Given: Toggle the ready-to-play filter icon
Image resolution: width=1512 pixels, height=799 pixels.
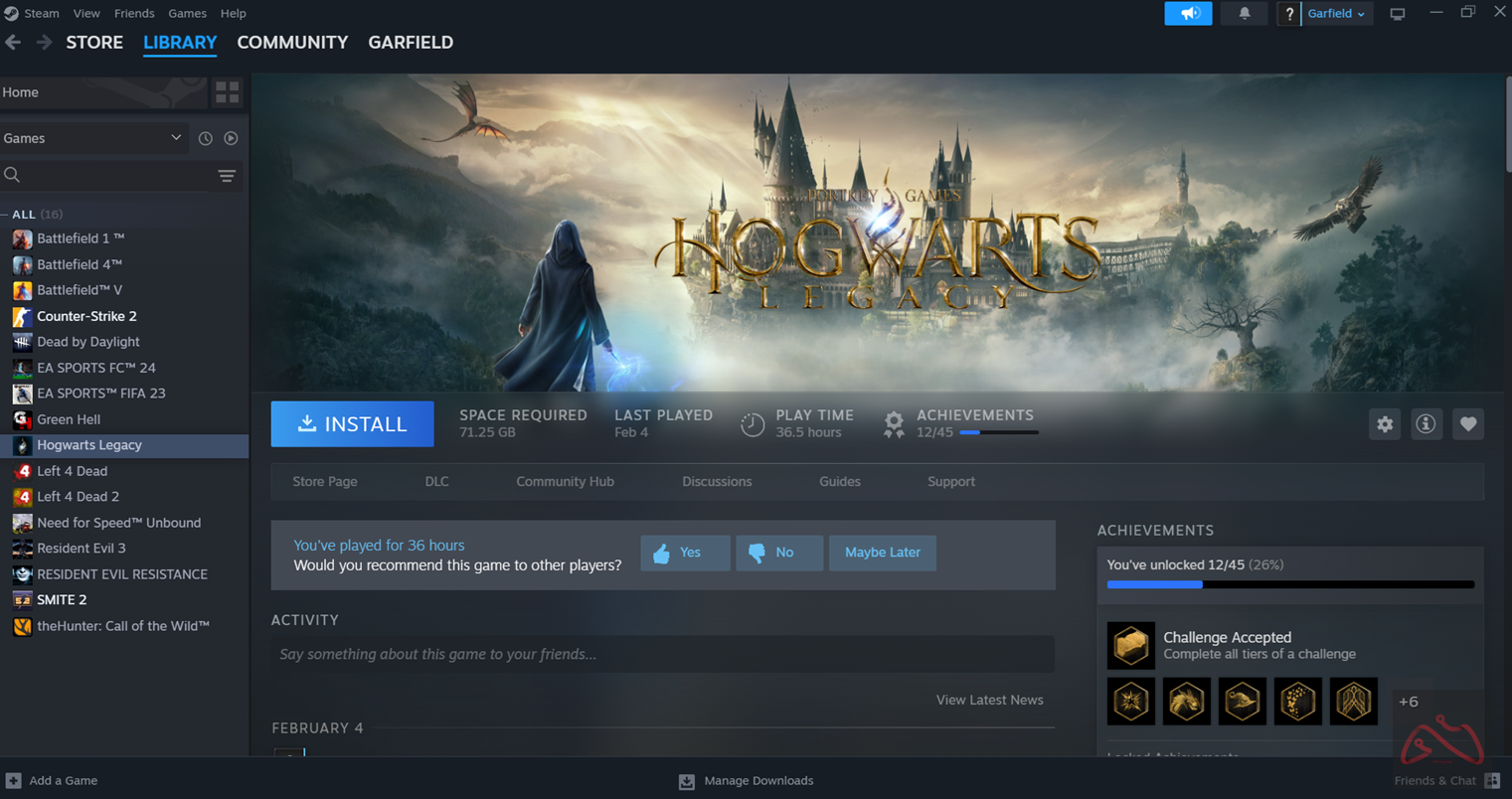Looking at the screenshot, I should (231, 139).
